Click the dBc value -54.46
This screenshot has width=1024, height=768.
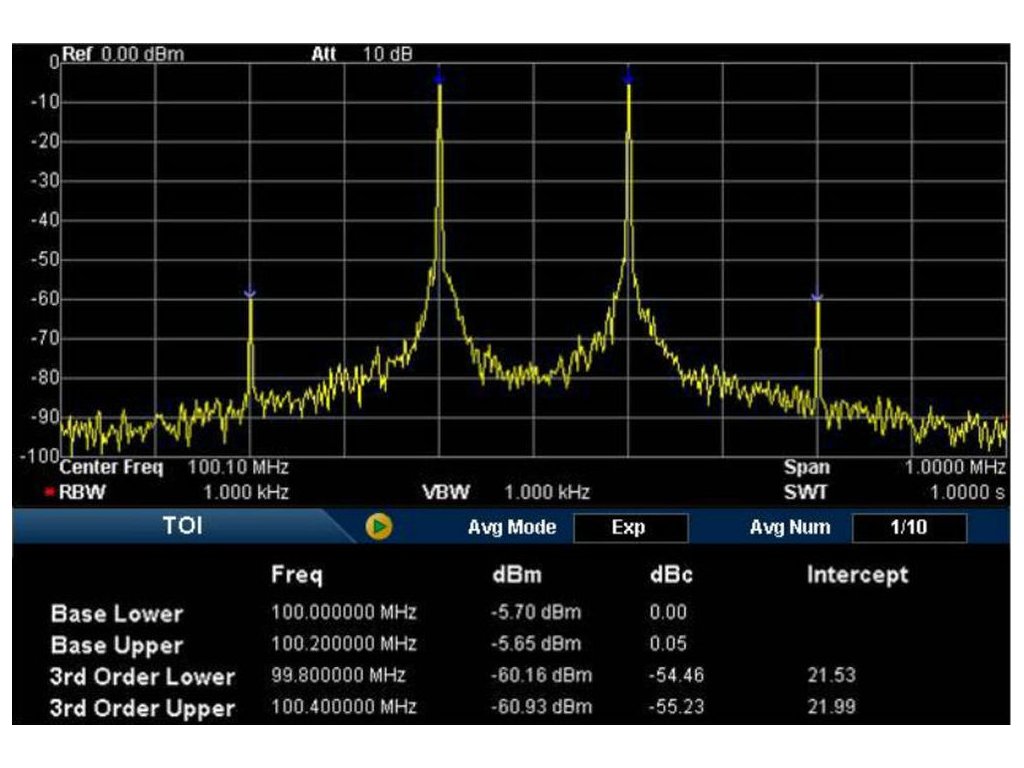coord(676,675)
